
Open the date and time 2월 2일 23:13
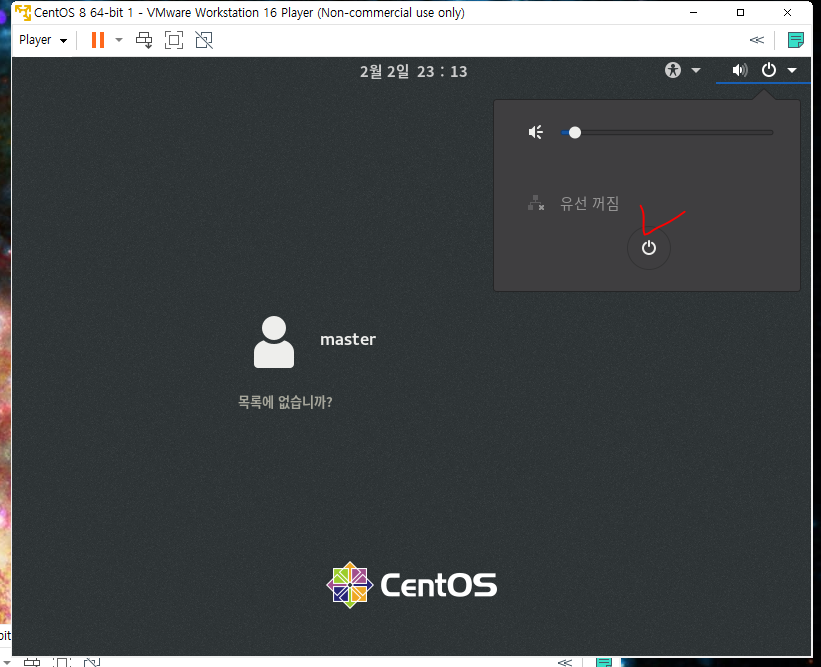413,71
